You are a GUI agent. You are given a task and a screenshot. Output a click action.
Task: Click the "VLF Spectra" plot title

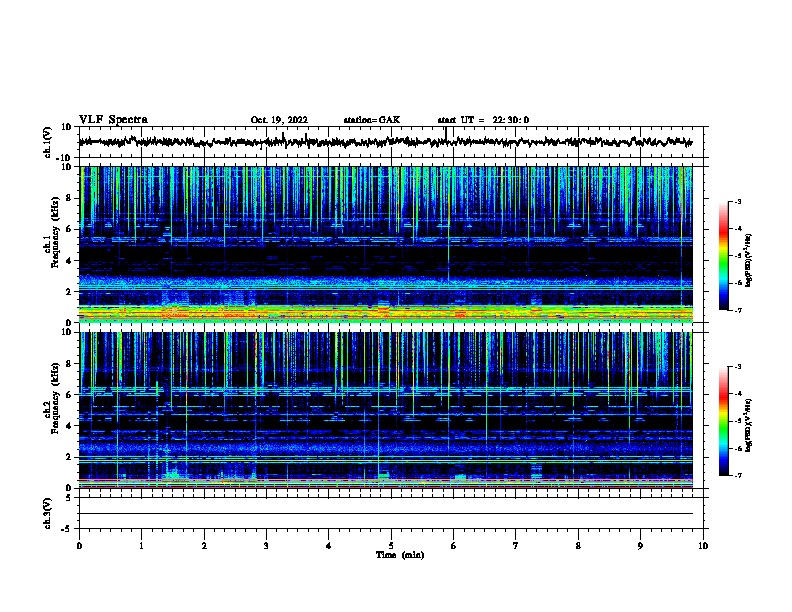(113, 119)
